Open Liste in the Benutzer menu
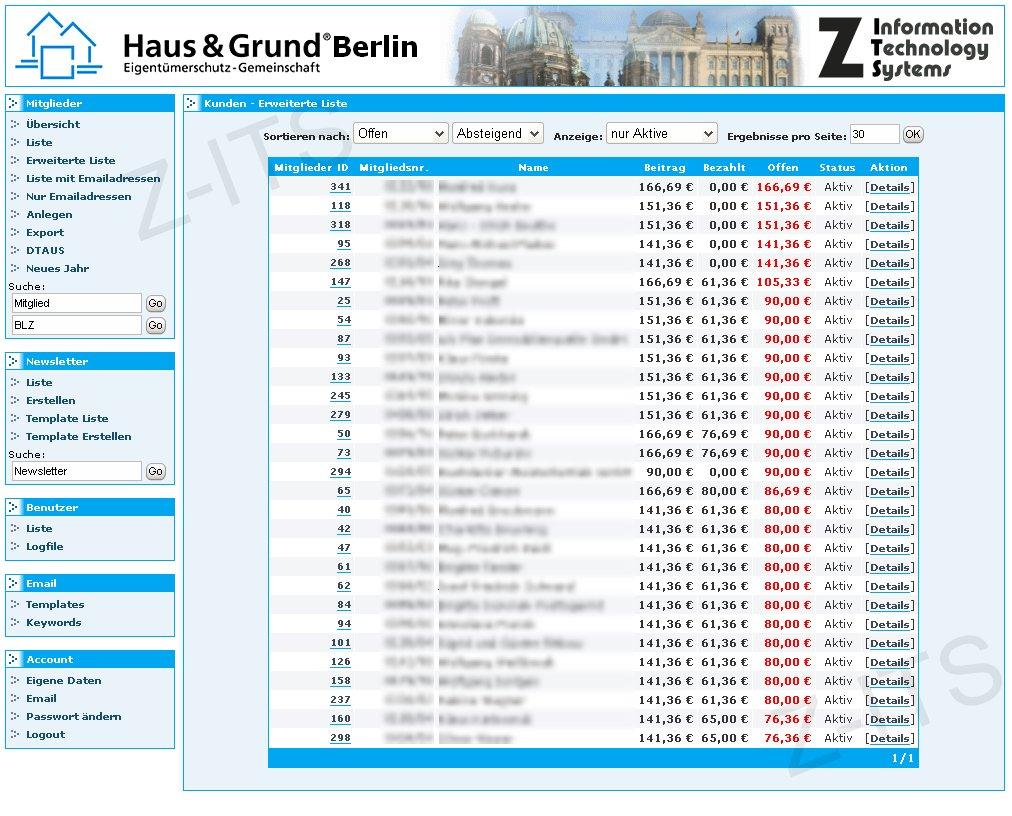Viewport: 1012px width, 816px height. (39, 529)
